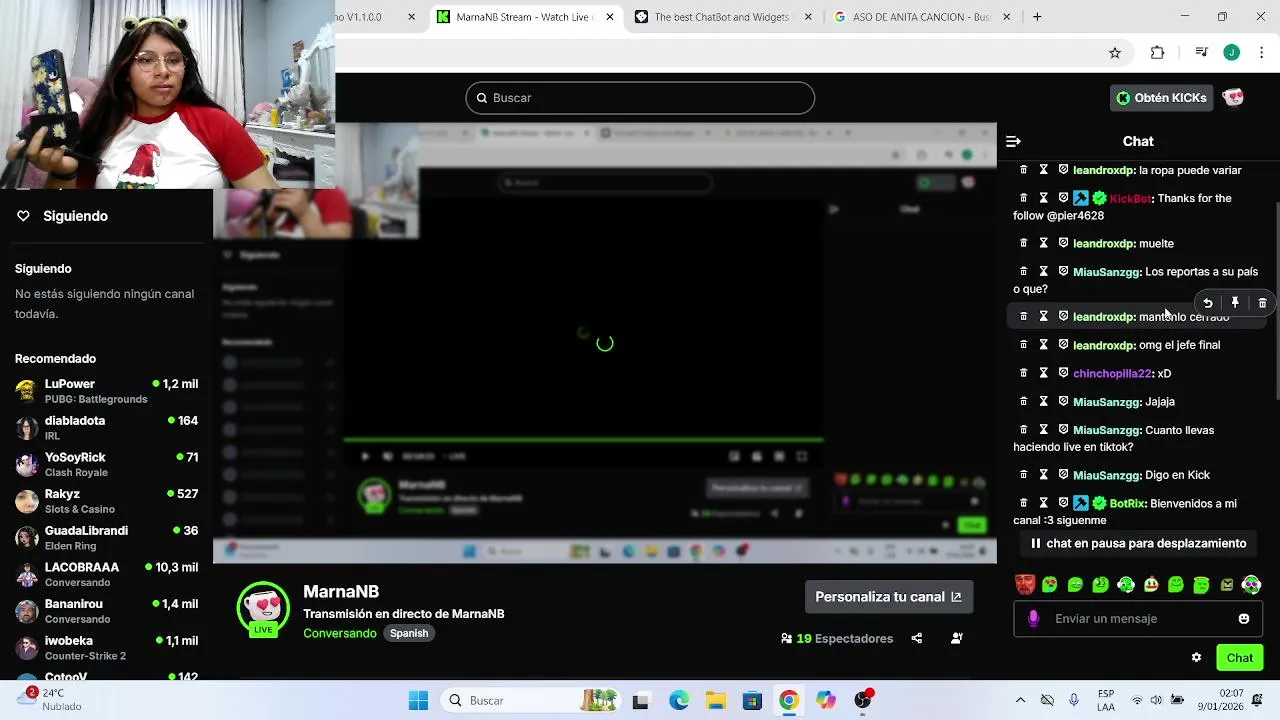Close the 'ASO DE ANITA CANCION' tab
The image size is (1280, 720).
click(1006, 17)
